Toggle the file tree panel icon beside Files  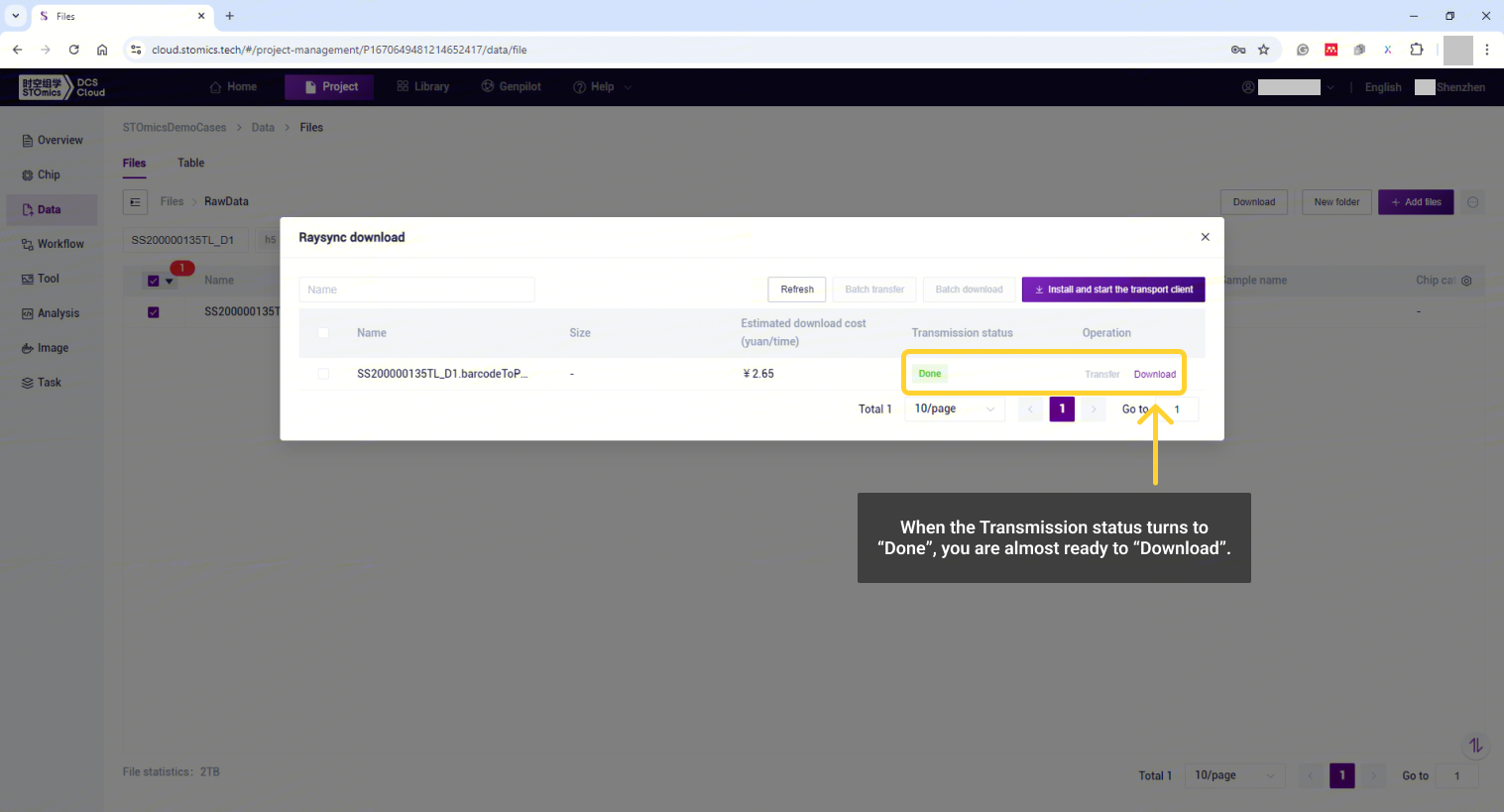pyautogui.click(x=135, y=202)
